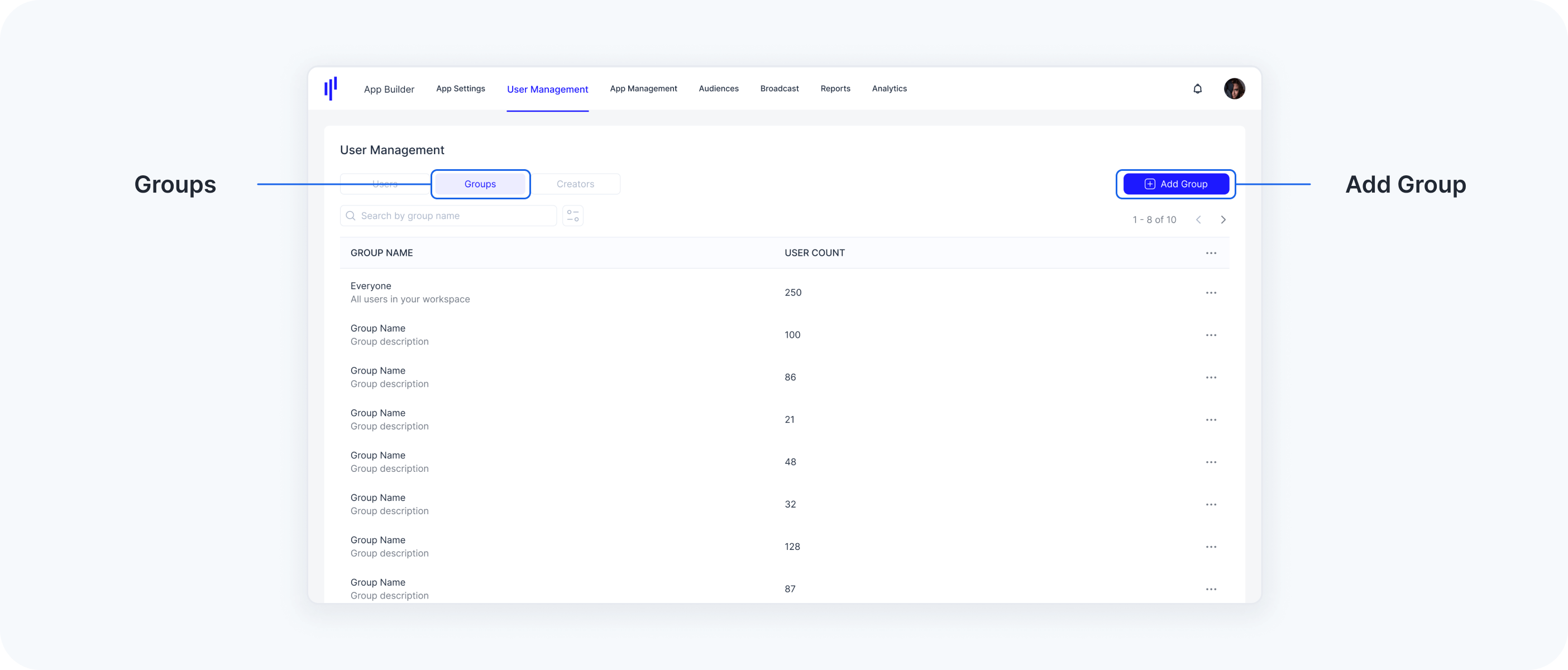
Task: Open notifications bell
Action: 1197,89
